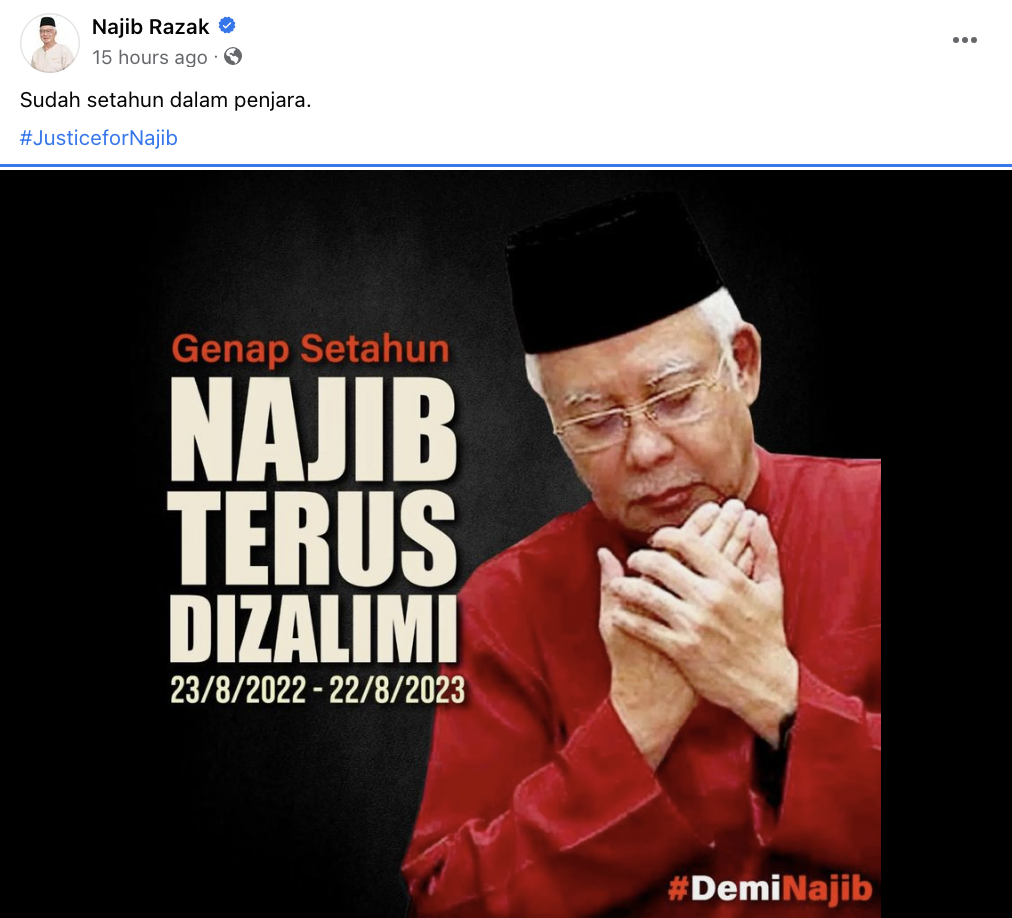Open Najib Razak's profile picture
Screen dimensions: 1012x918
point(50,43)
